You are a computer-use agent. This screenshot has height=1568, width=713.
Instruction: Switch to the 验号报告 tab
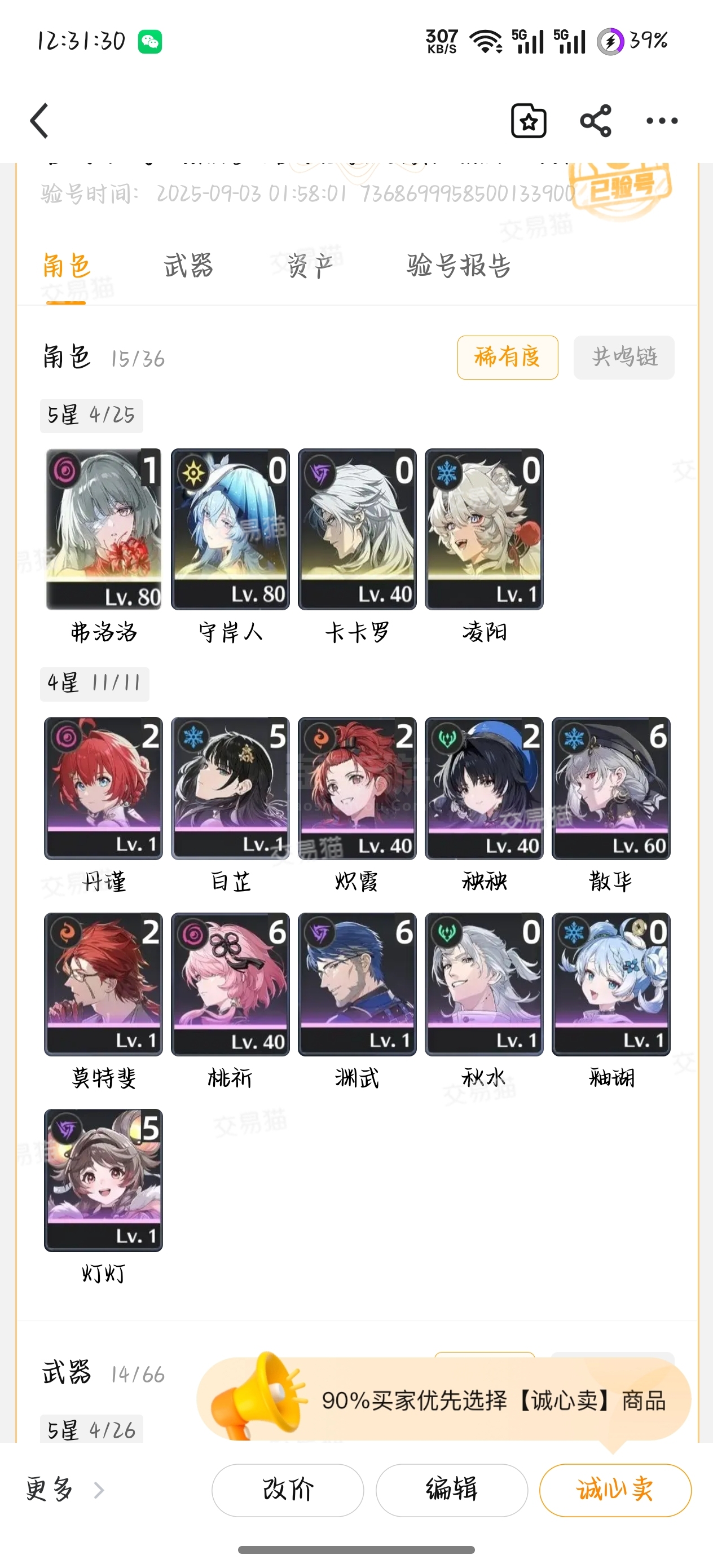(459, 266)
